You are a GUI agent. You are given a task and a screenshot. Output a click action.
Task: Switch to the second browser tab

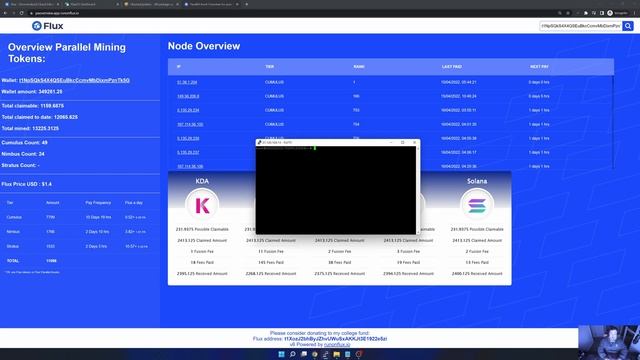coord(91,4)
